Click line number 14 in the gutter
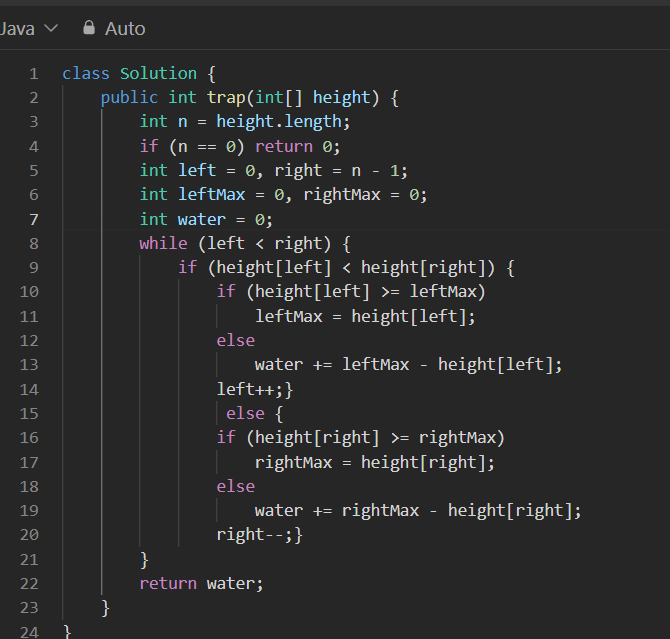This screenshot has width=670, height=639. 29,390
